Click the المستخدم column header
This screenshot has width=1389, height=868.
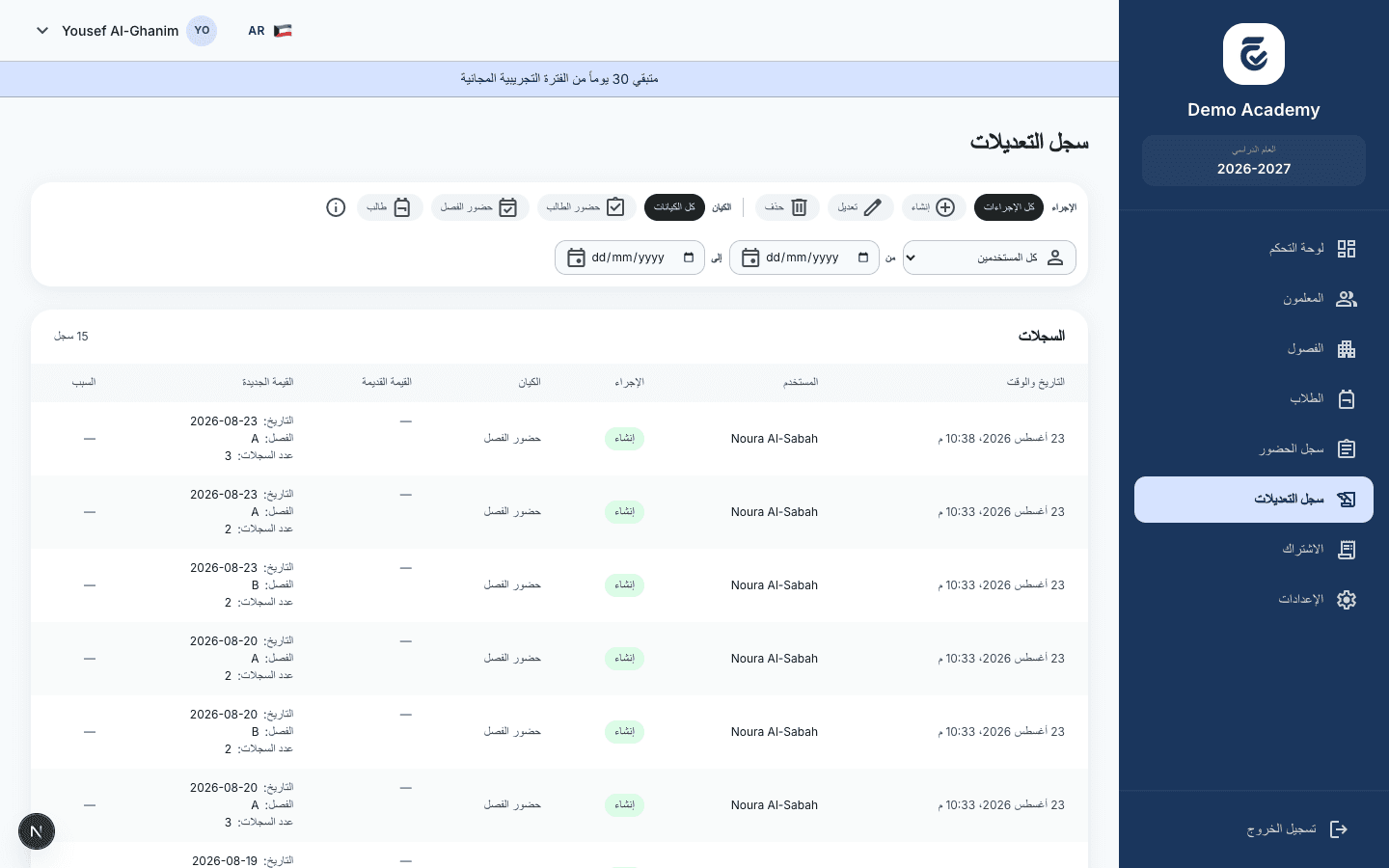pos(801,383)
